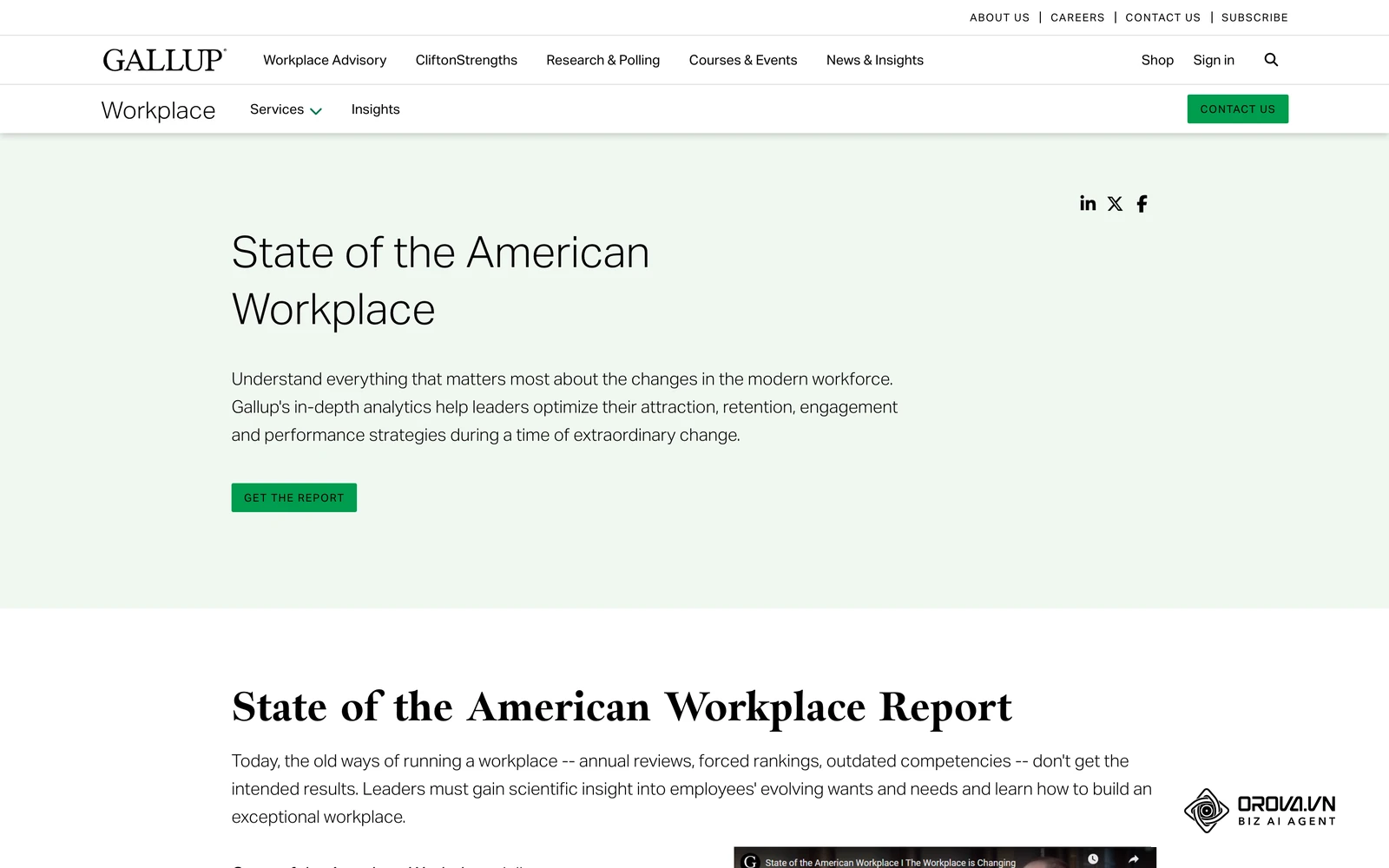This screenshot has width=1389, height=868.
Task: Open the site search magnifier icon
Action: tap(1271, 60)
